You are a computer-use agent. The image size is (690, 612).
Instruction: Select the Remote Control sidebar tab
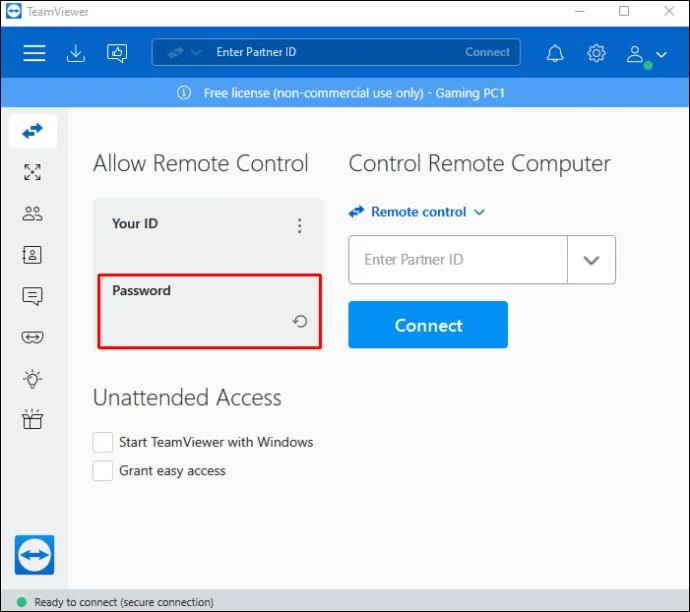33,131
